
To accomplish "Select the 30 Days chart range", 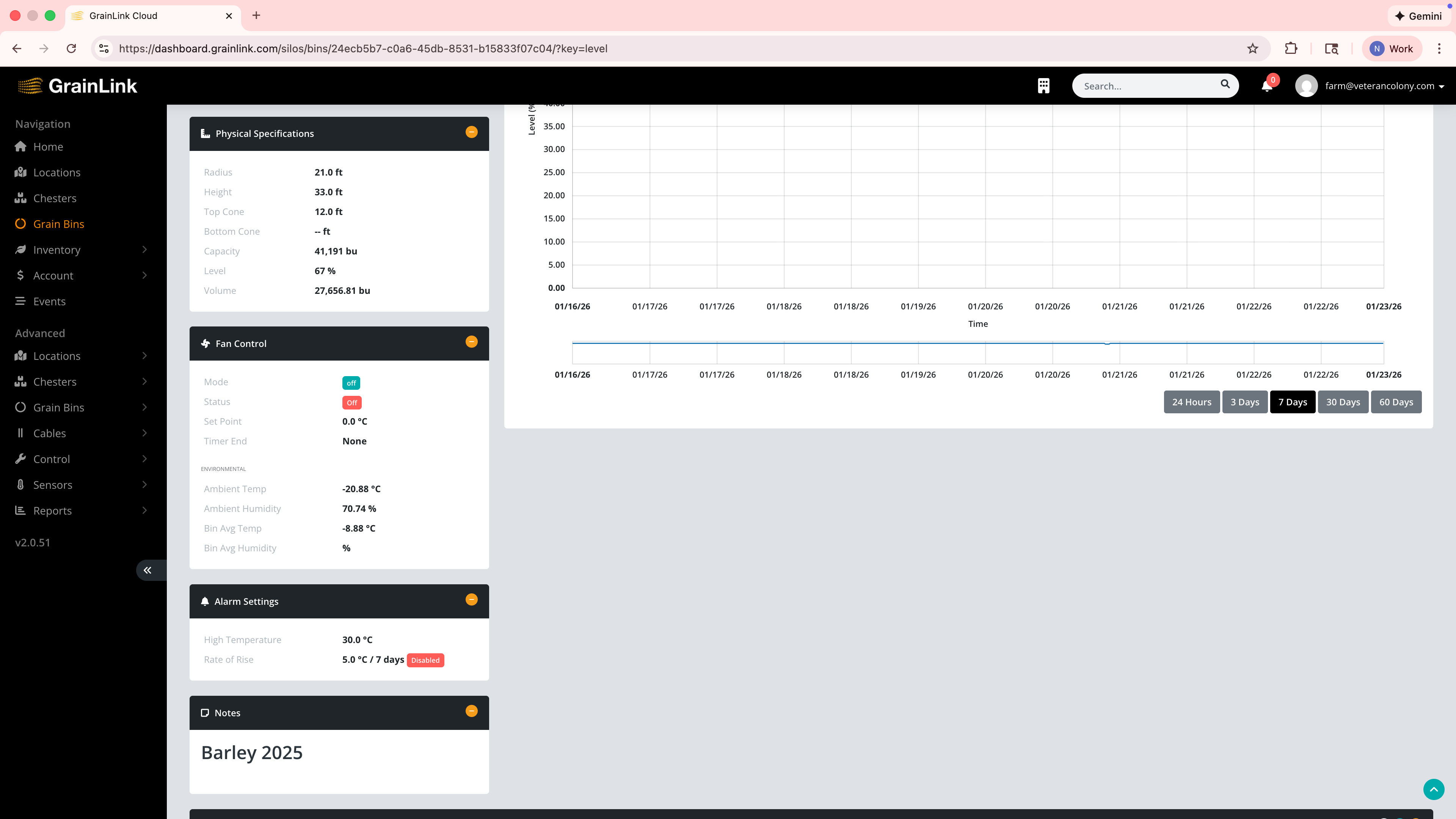I will pos(1343,402).
